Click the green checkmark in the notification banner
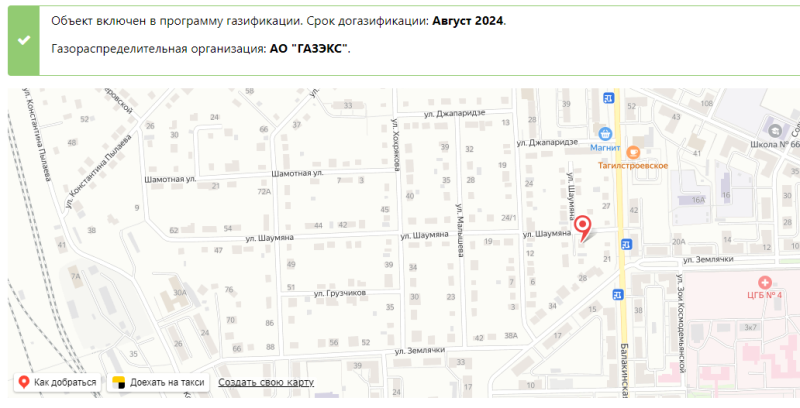800x408 pixels. pos(23,39)
